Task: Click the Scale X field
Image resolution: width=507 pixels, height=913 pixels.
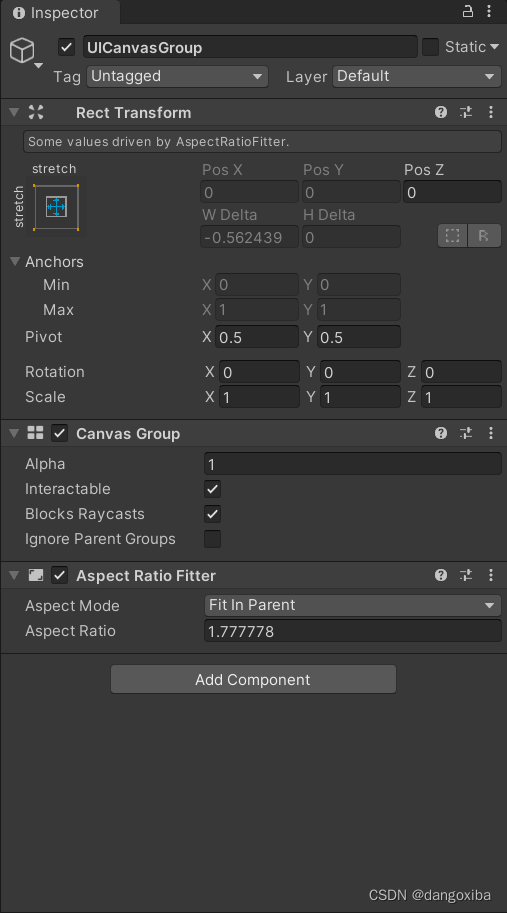Action: (259, 397)
